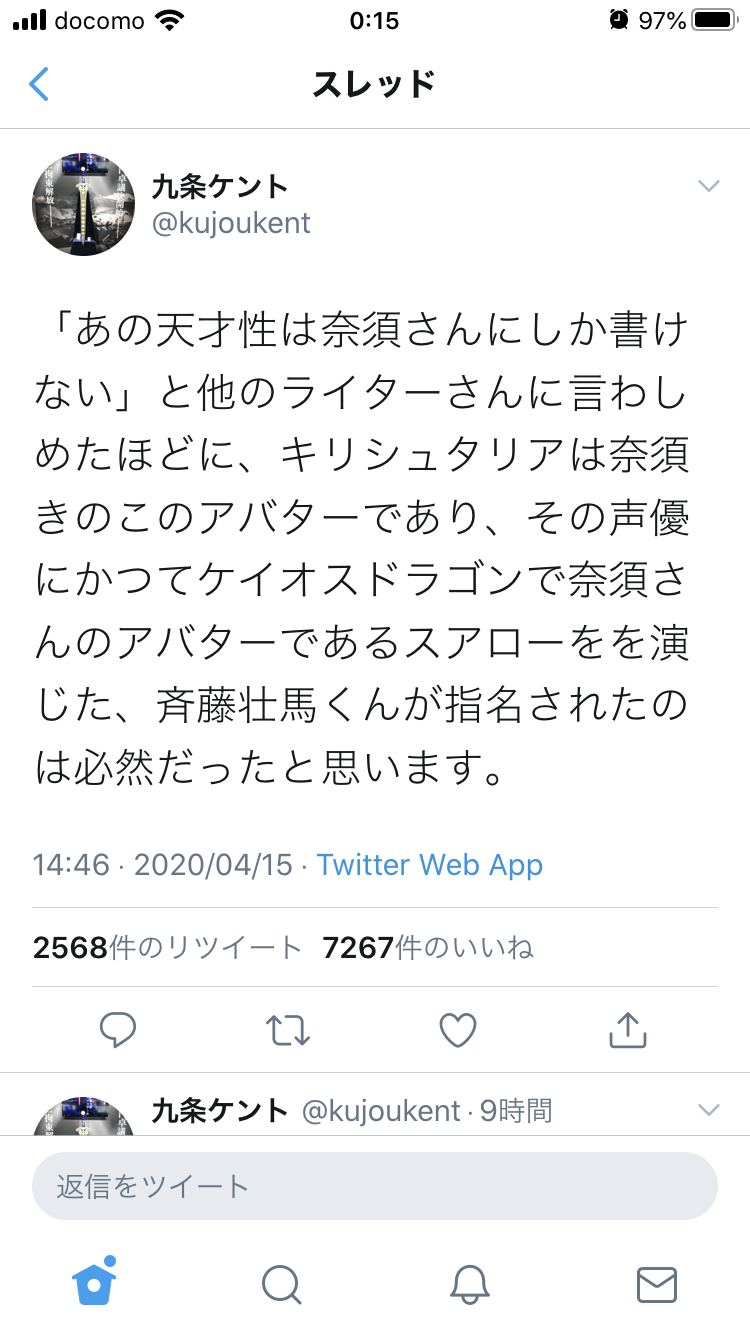Screen dimensions: 750x1334
Task: View the 7267 likes list
Action: (428, 947)
